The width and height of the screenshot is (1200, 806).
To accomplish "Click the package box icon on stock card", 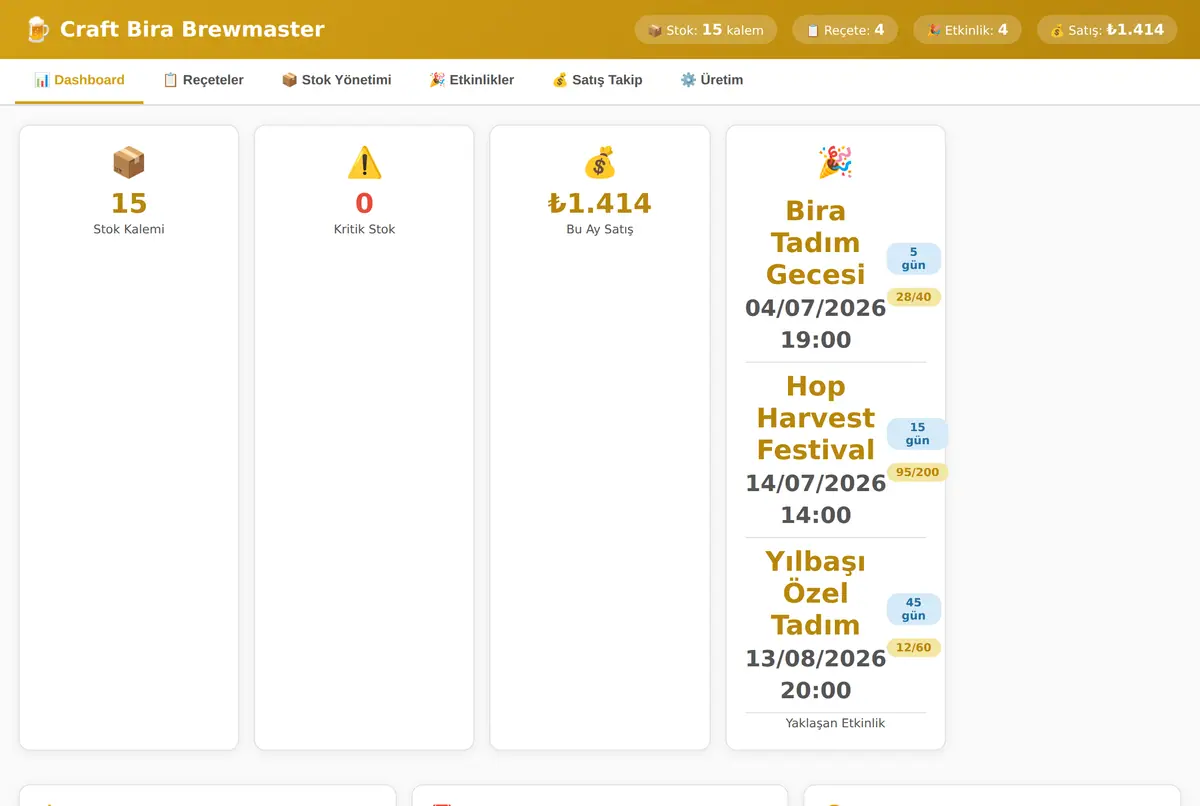I will (129, 162).
